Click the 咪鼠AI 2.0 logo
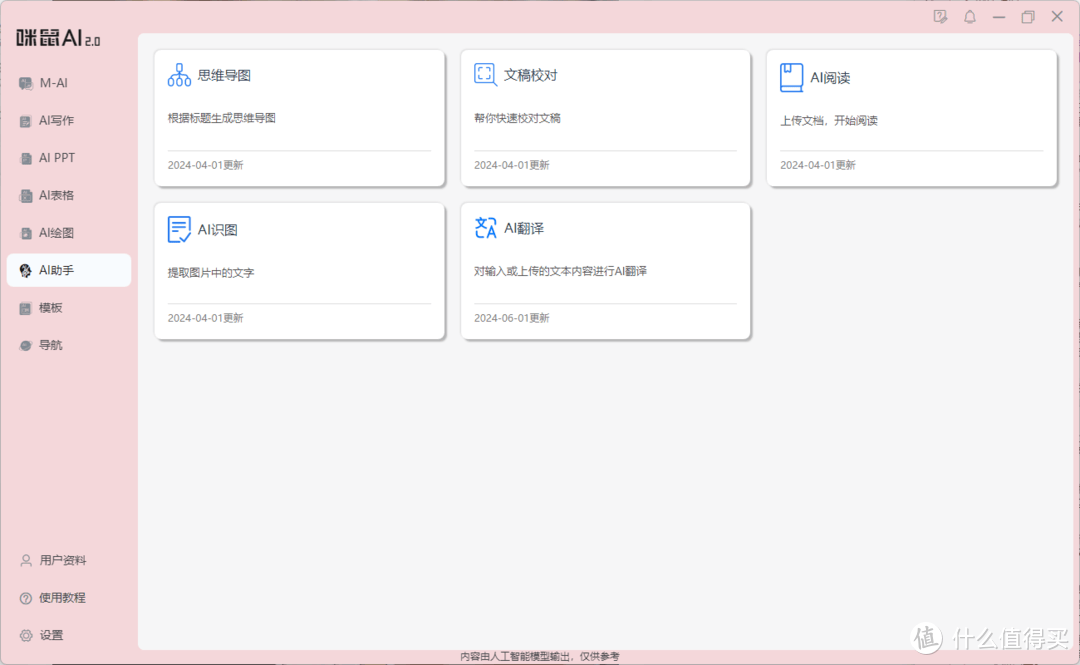 point(58,39)
